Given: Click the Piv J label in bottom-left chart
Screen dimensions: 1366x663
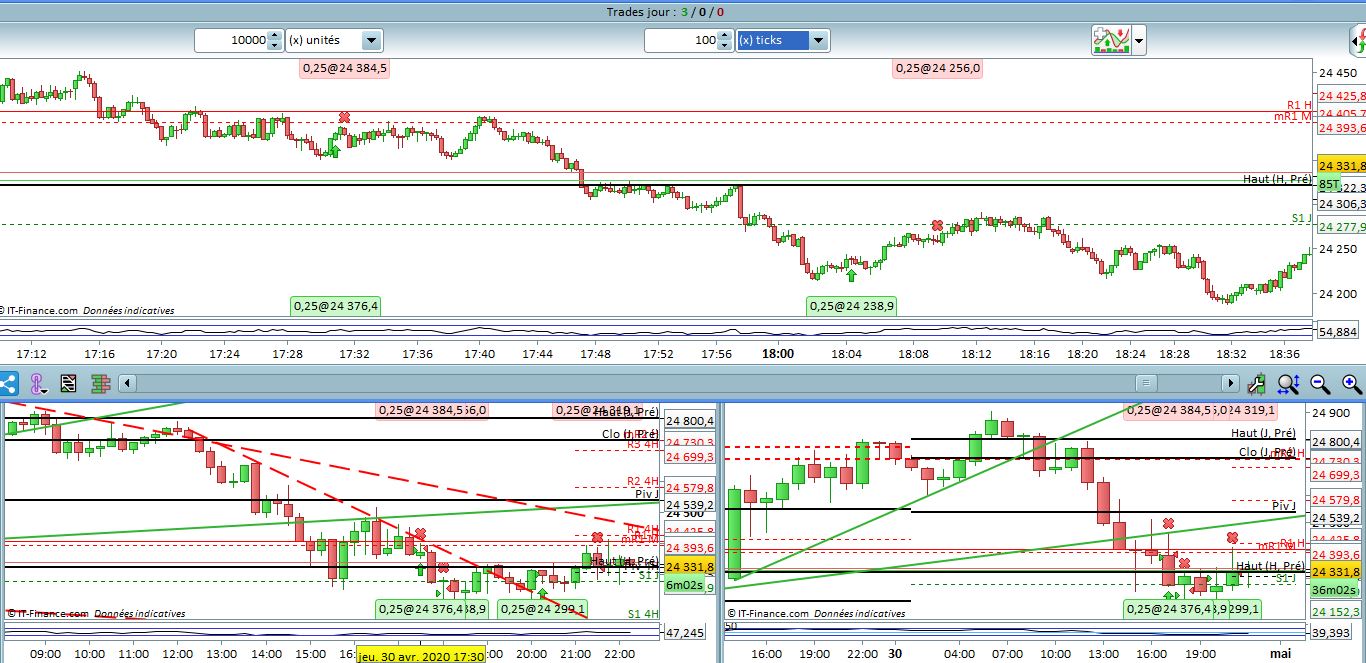Looking at the screenshot, I should point(647,494).
